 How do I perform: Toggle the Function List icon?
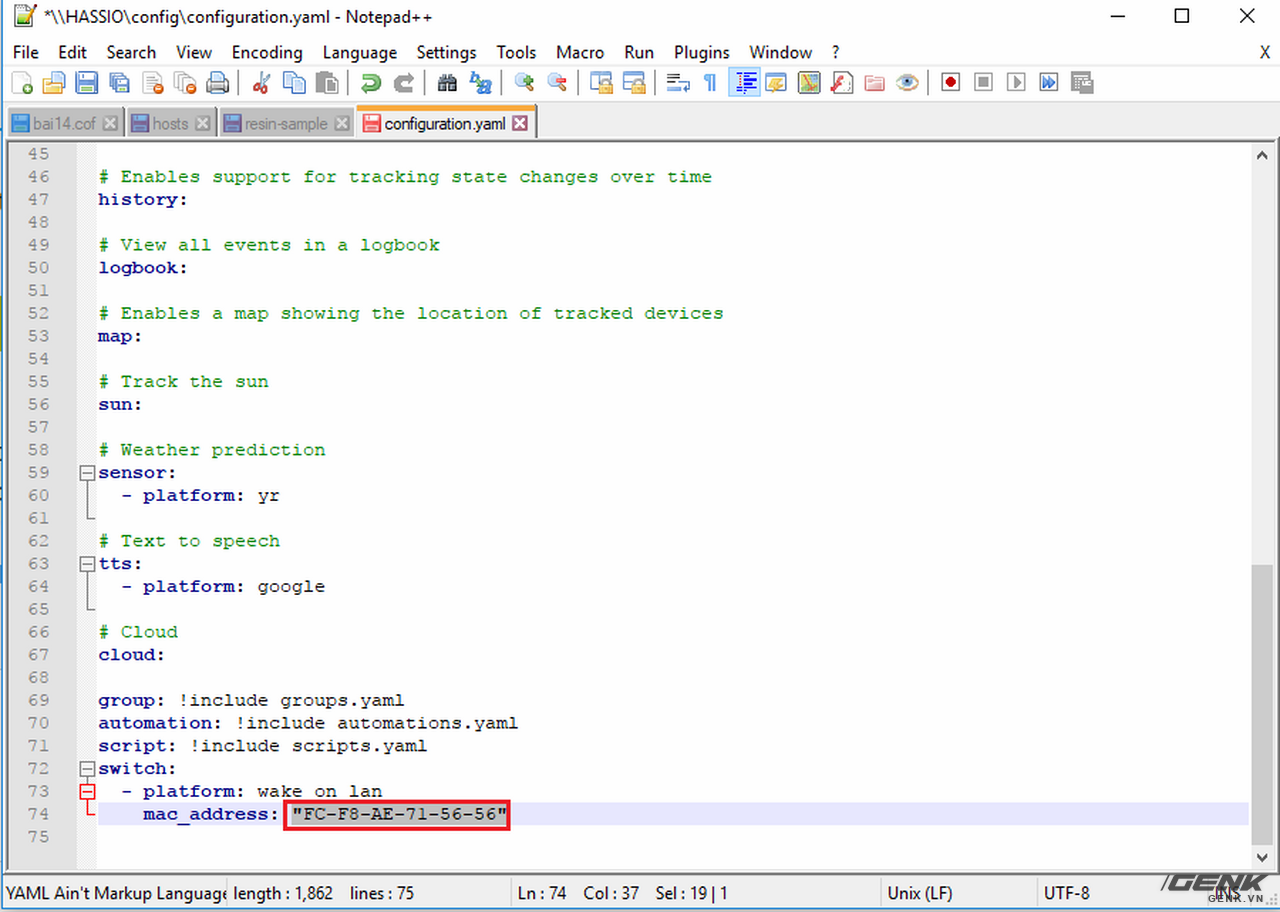[x=842, y=83]
